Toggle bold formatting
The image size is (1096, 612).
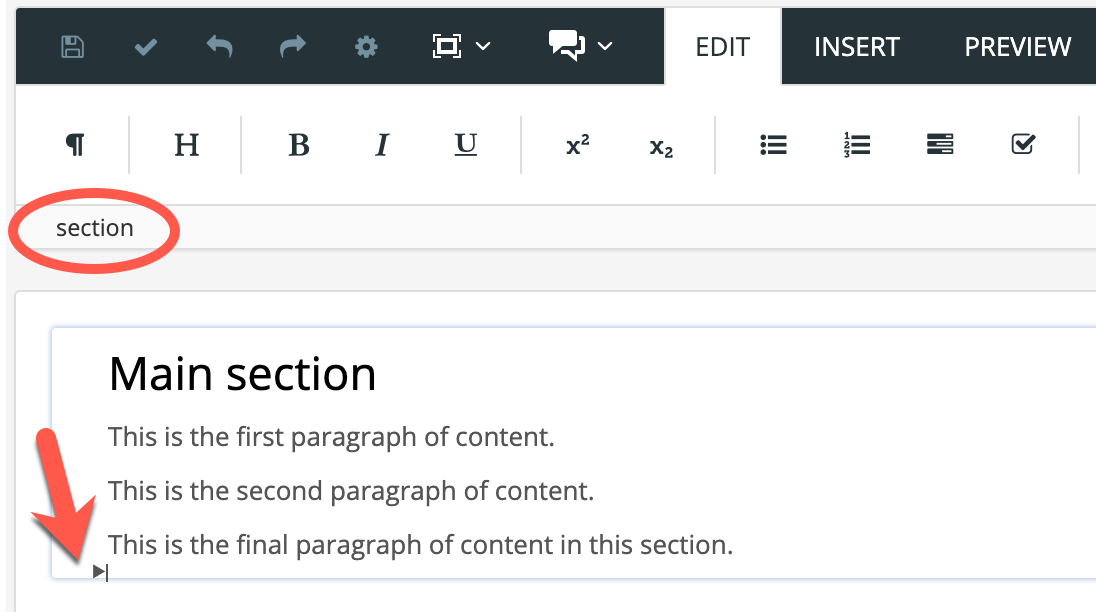tap(298, 145)
